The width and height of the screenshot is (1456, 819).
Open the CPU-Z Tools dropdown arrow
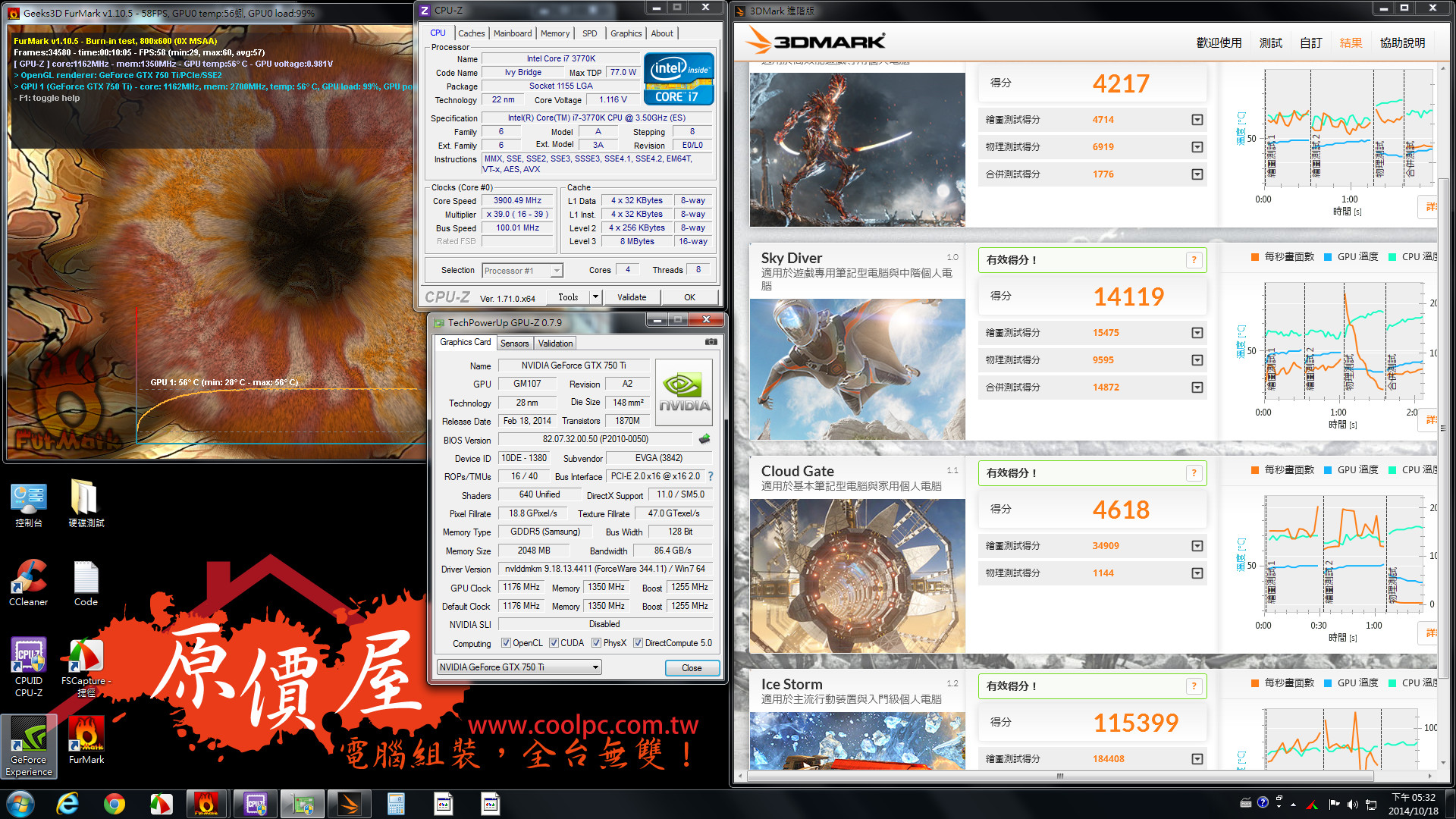click(595, 297)
